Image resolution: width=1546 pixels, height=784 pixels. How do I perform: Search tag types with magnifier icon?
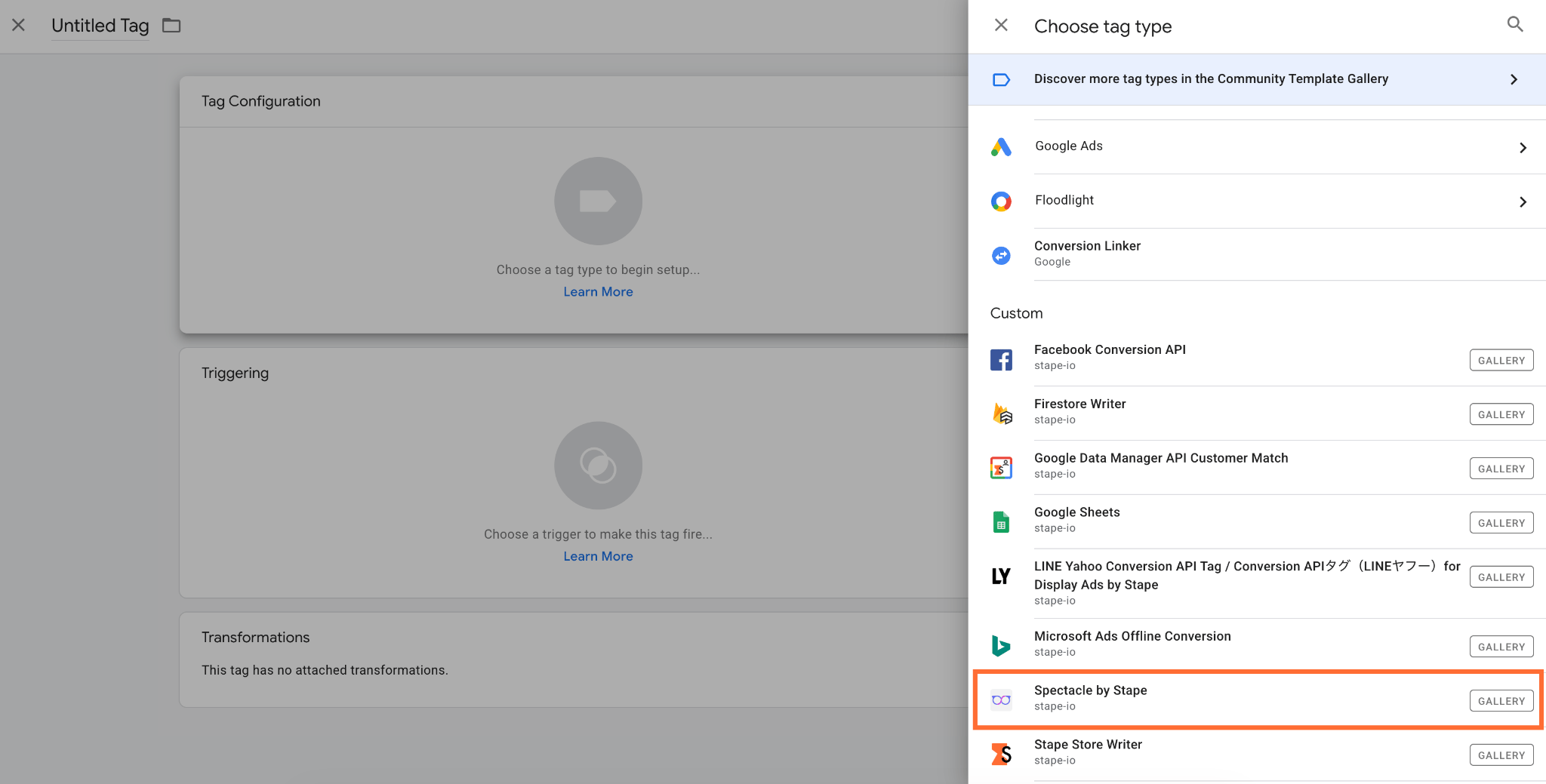point(1514,24)
